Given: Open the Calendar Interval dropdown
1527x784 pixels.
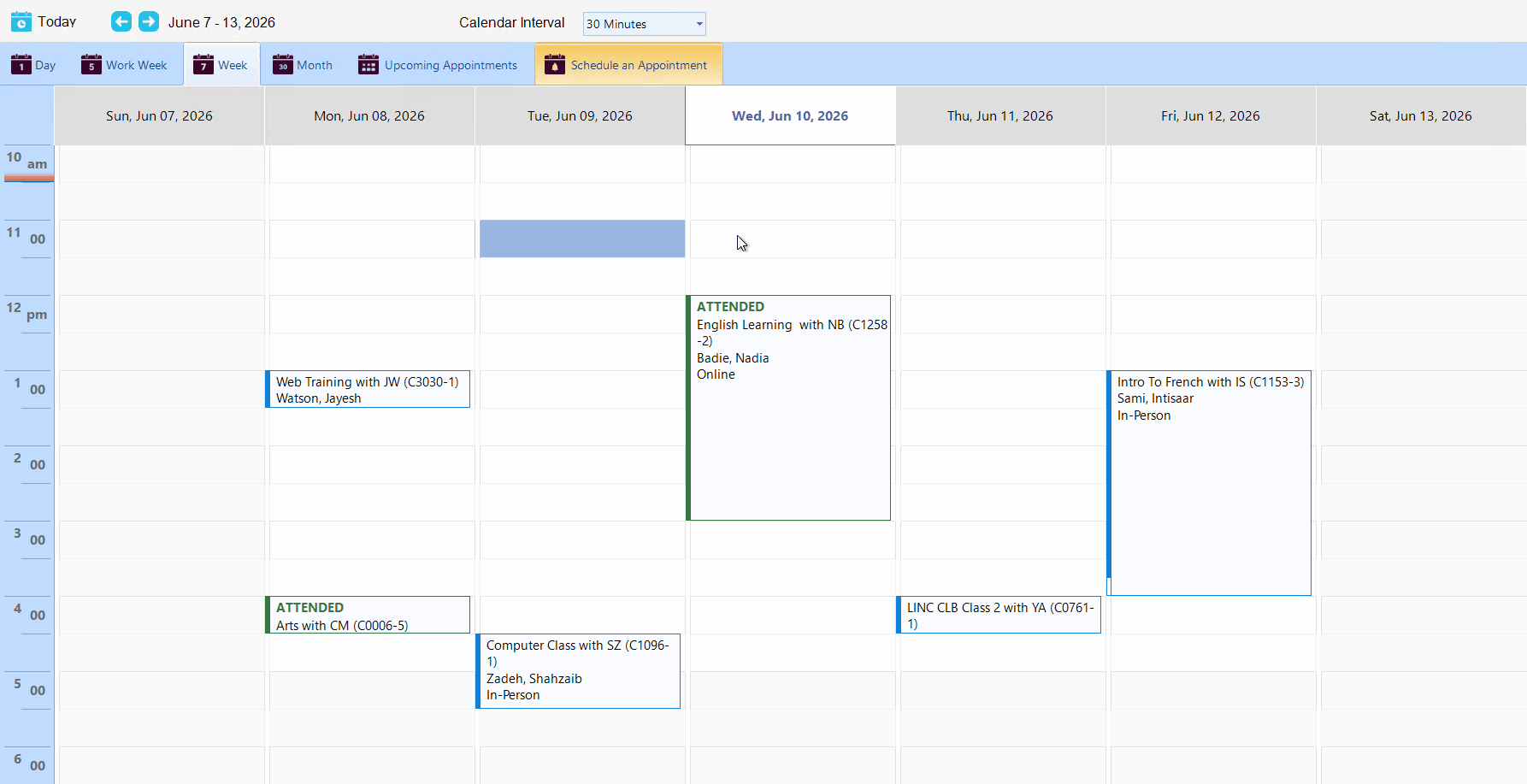Looking at the screenshot, I should [645, 24].
